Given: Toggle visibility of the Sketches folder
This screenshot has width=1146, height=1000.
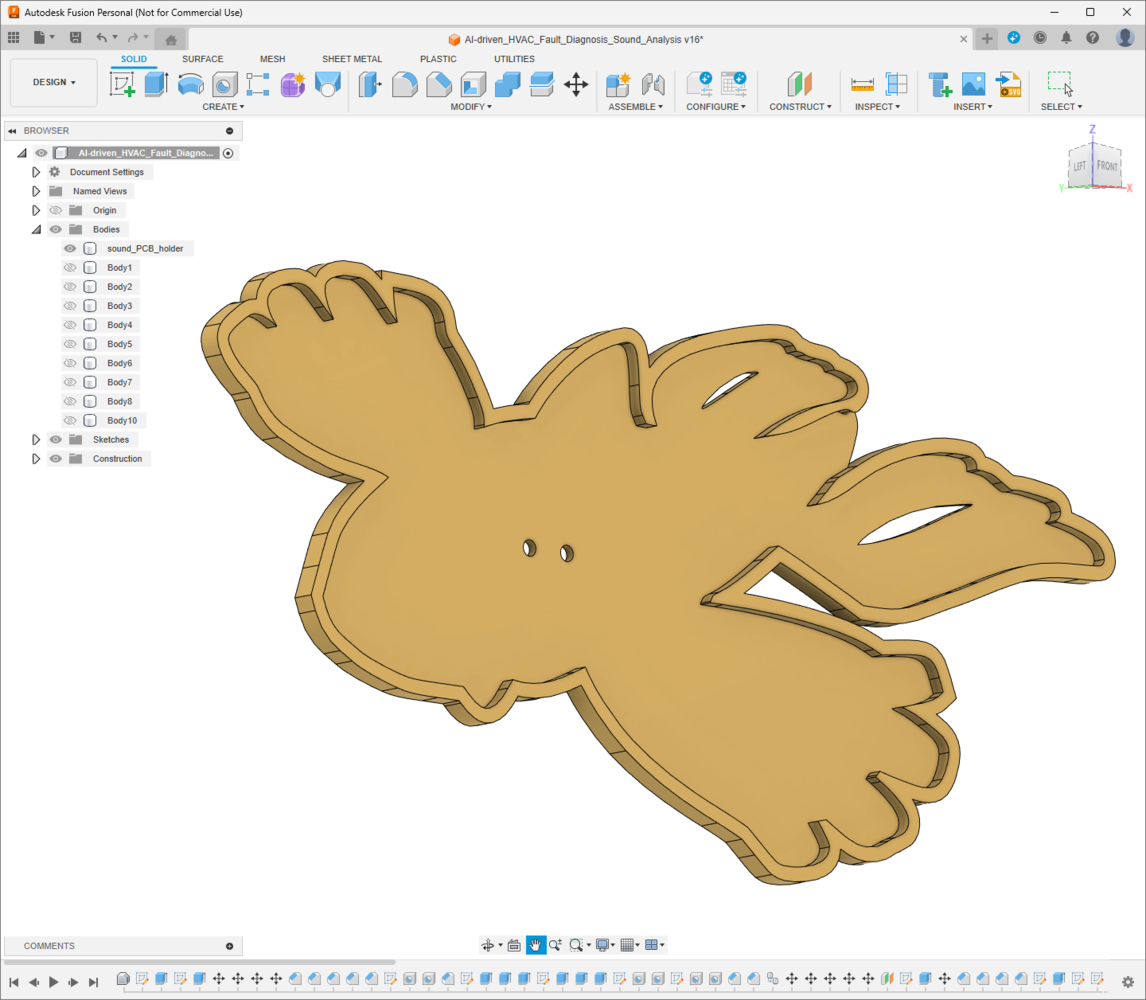Looking at the screenshot, I should click(x=56, y=440).
